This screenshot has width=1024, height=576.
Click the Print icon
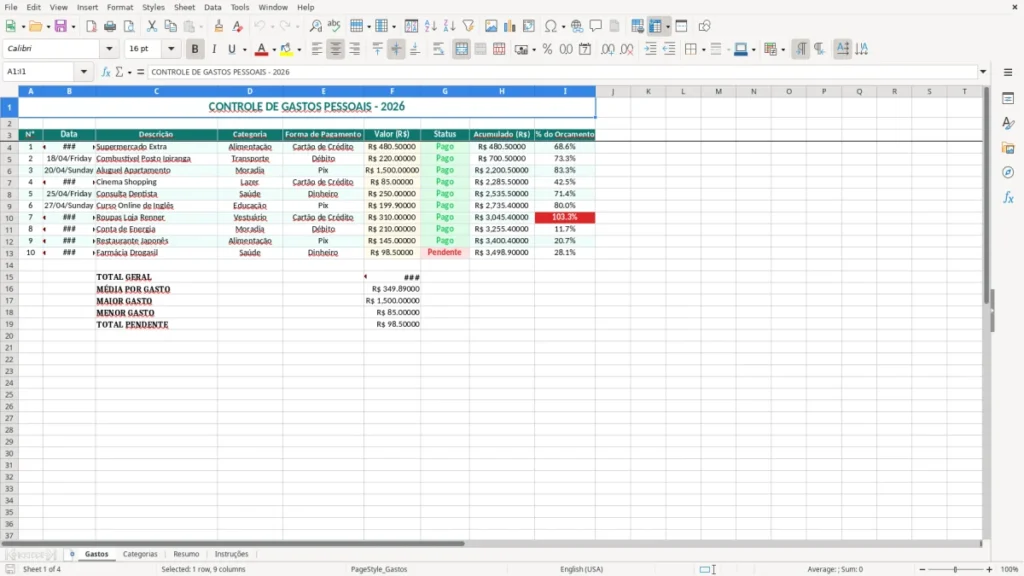(110, 26)
